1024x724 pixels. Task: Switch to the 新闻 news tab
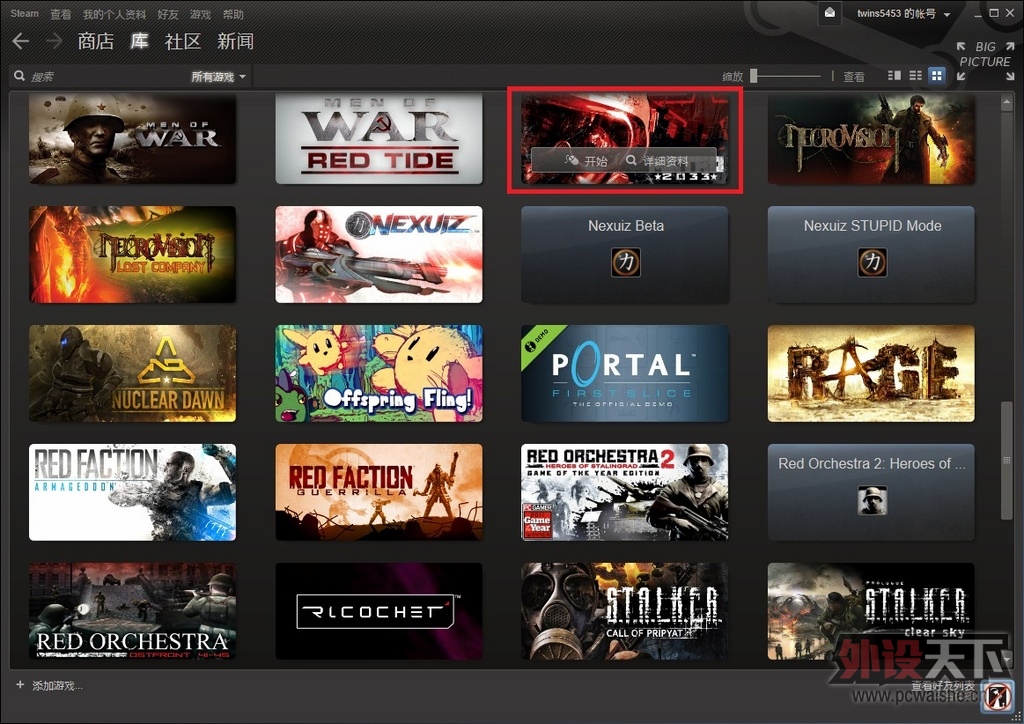[x=235, y=41]
